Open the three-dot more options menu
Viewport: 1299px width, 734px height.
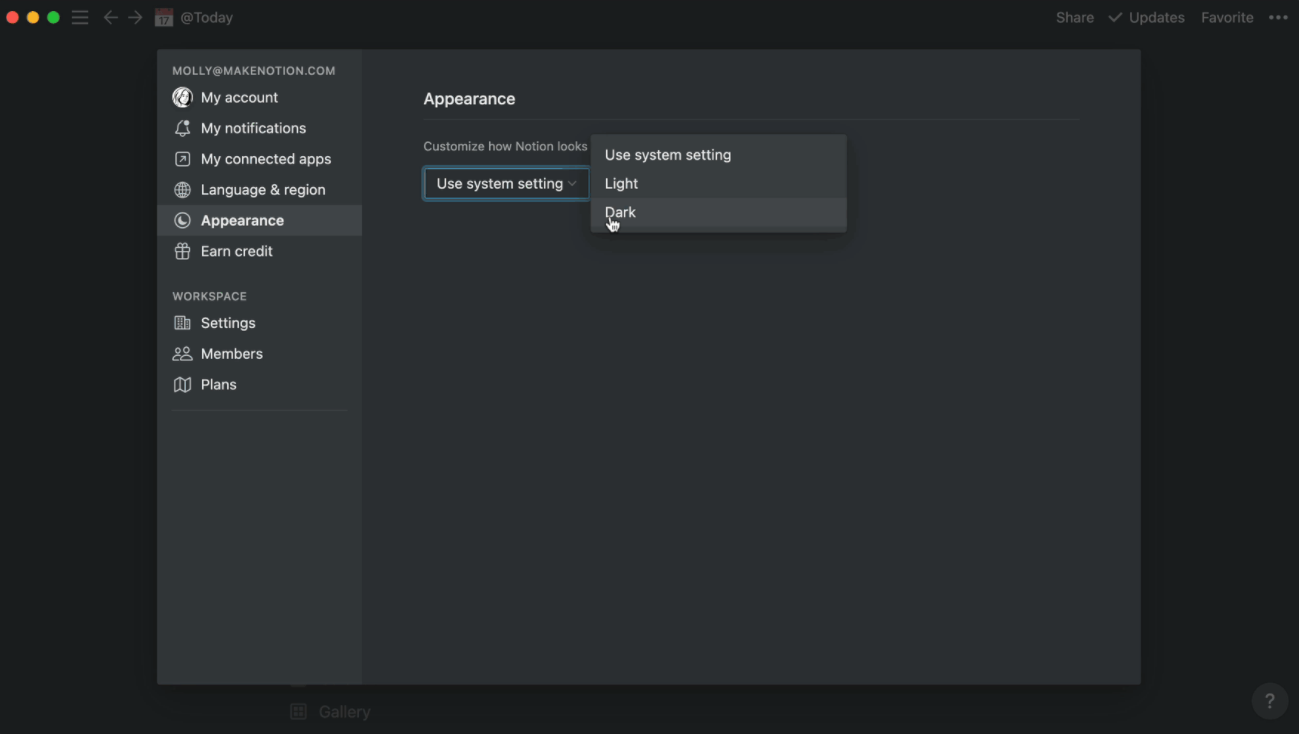(1278, 18)
